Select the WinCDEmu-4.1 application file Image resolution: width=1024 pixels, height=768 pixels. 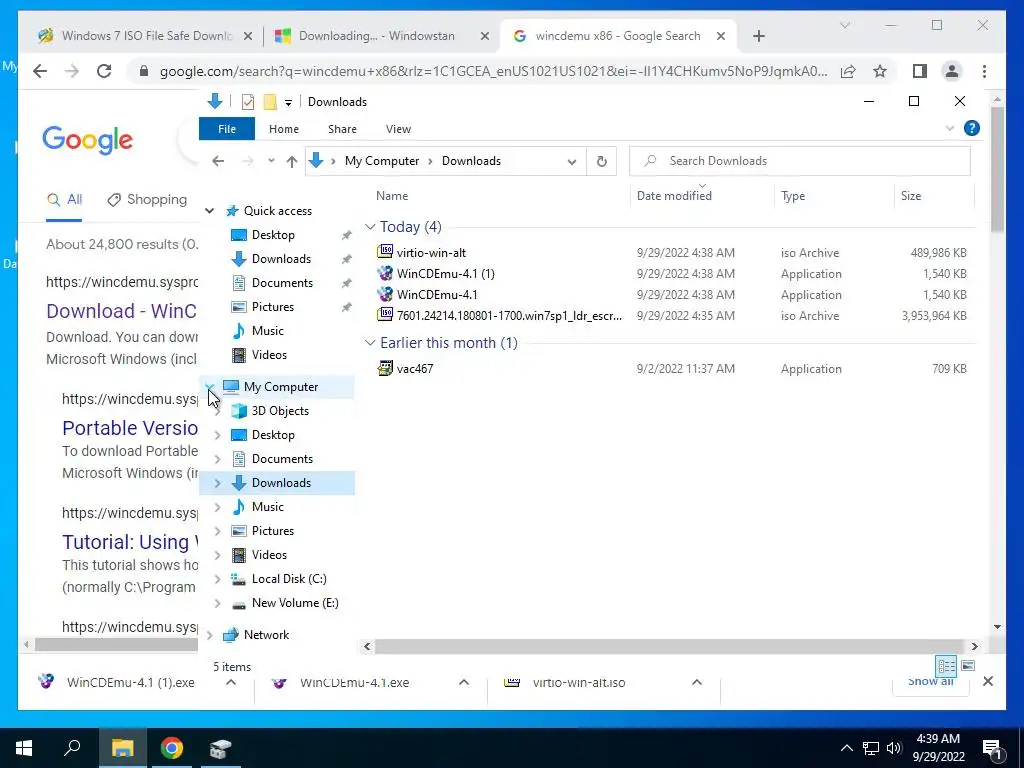point(437,295)
